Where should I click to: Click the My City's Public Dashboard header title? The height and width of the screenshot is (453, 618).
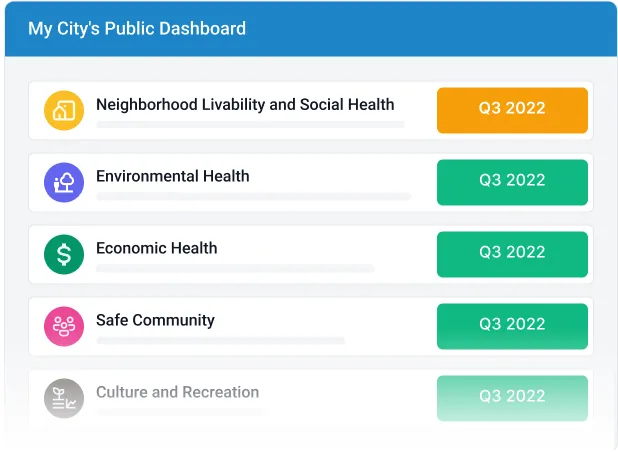137,29
